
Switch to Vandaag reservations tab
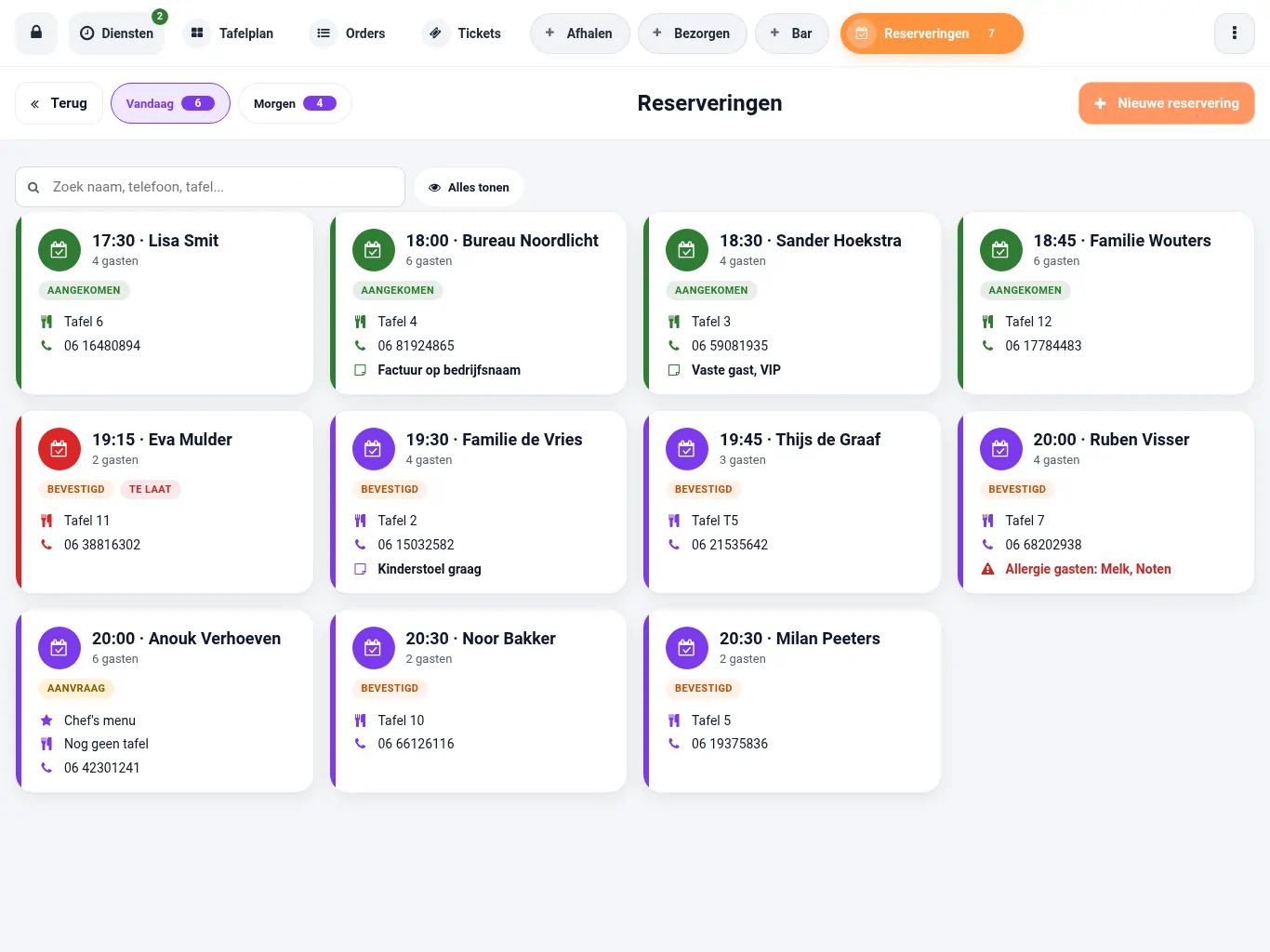pos(170,103)
